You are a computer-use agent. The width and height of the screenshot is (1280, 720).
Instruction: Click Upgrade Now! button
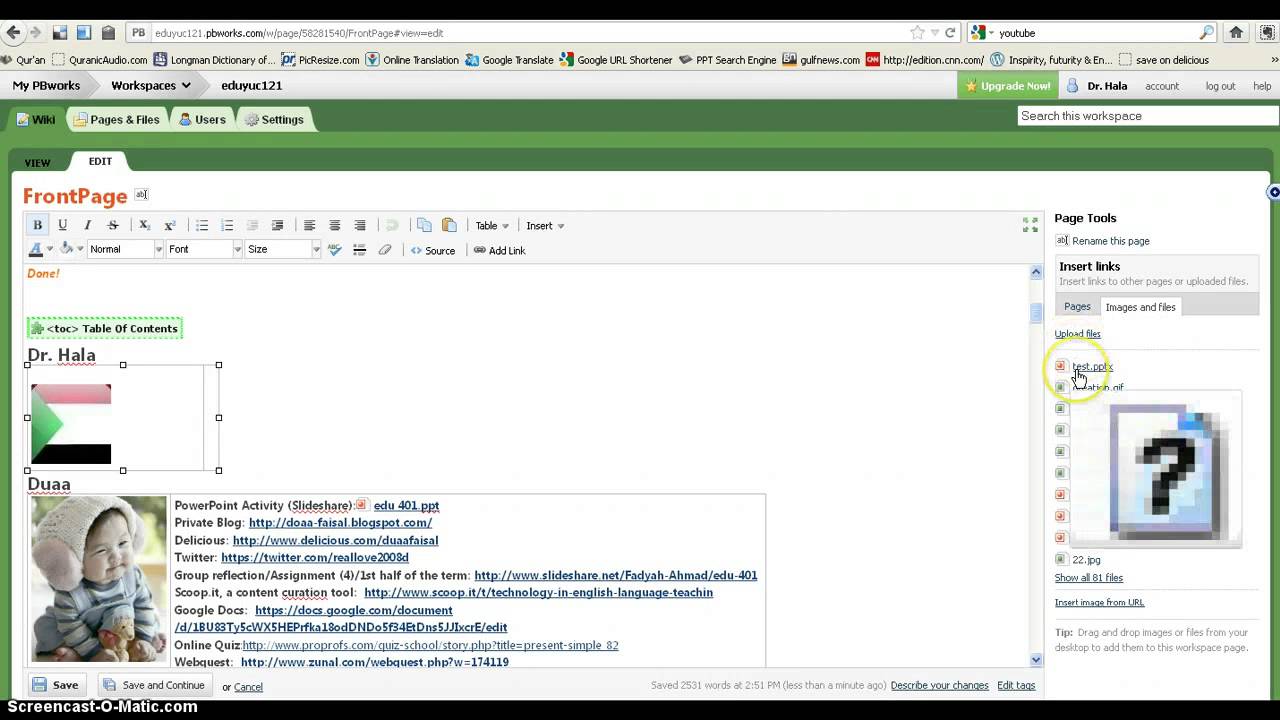[x=1007, y=86]
